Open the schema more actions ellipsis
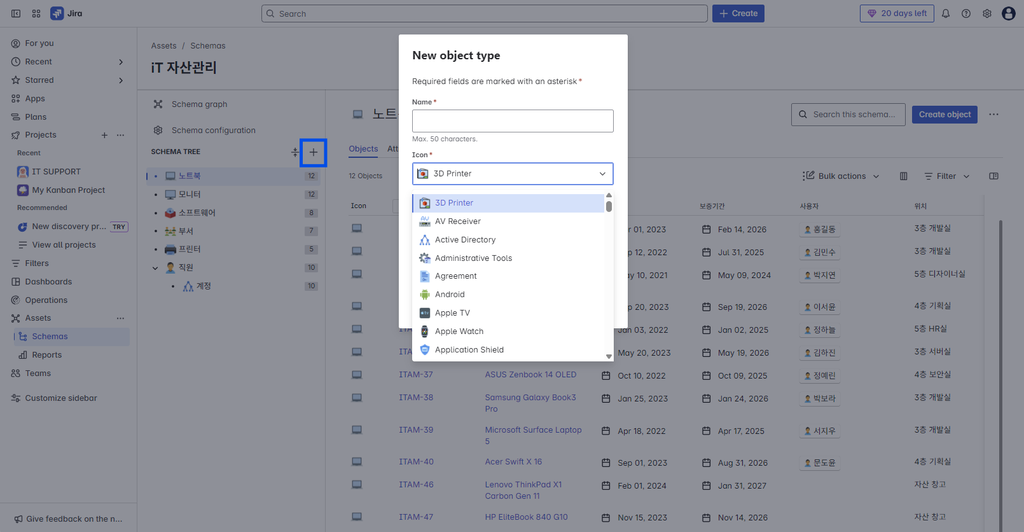1024x532 pixels. click(x=993, y=114)
